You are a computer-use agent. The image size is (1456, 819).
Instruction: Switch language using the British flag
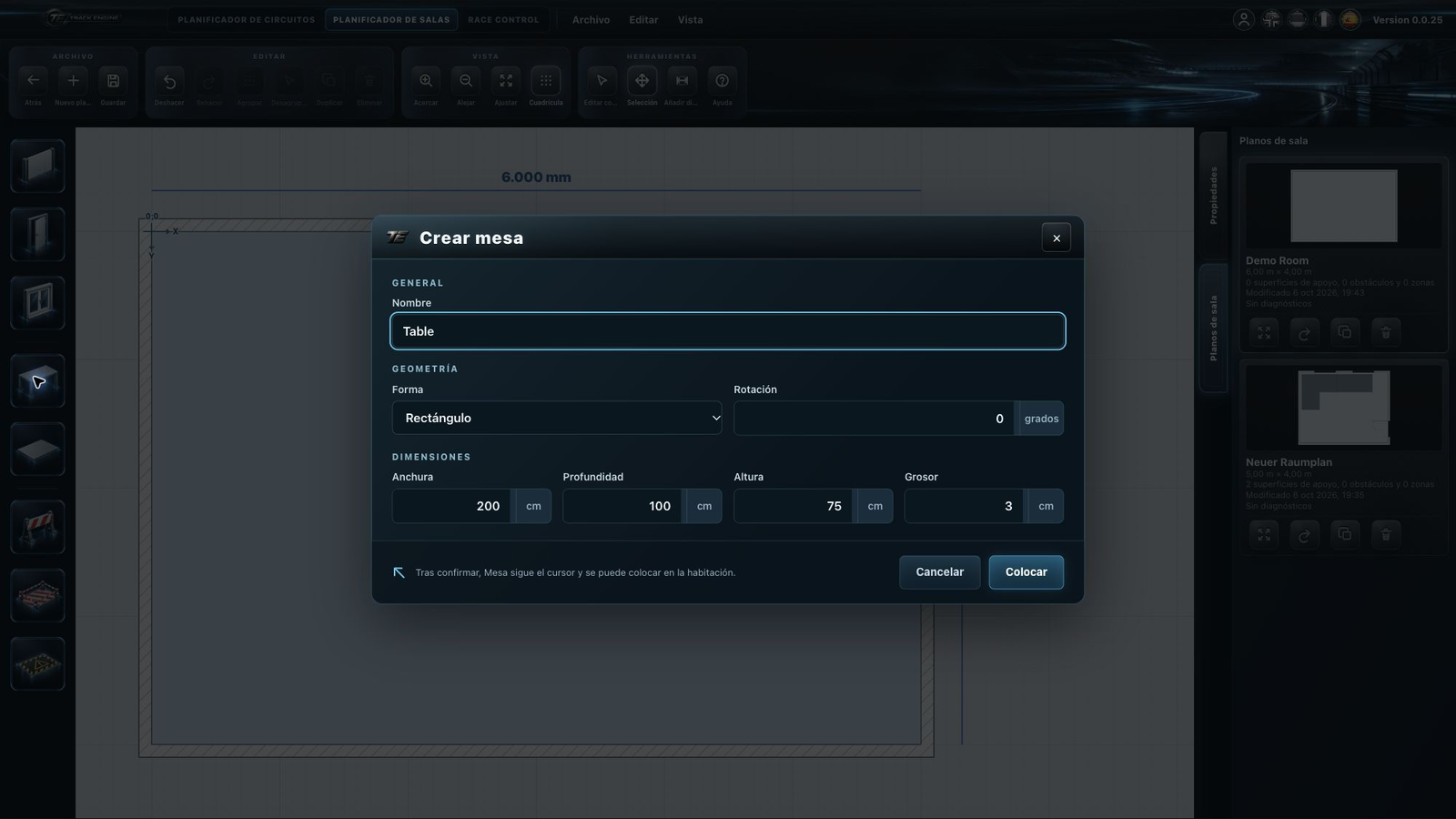click(1270, 19)
